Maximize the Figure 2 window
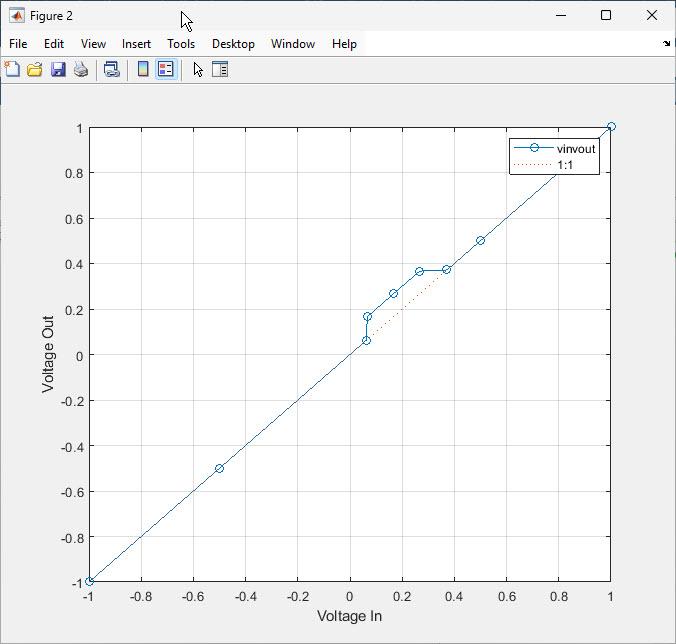 (x=606, y=16)
